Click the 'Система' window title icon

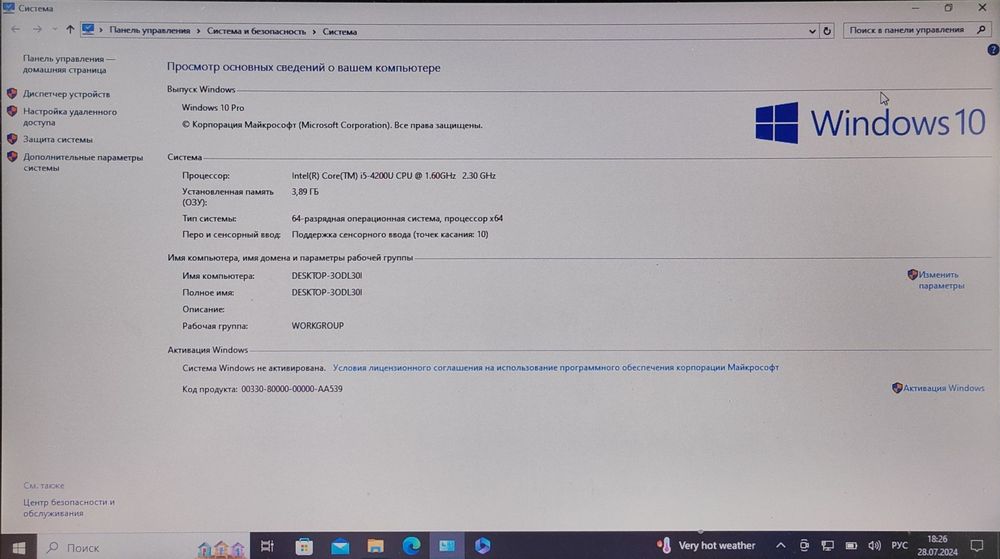pos(9,8)
